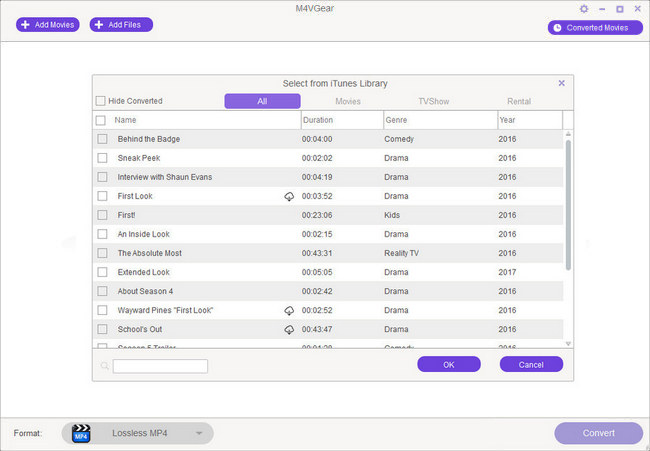Click the Cancel button
The height and width of the screenshot is (451, 650).
[x=531, y=364]
